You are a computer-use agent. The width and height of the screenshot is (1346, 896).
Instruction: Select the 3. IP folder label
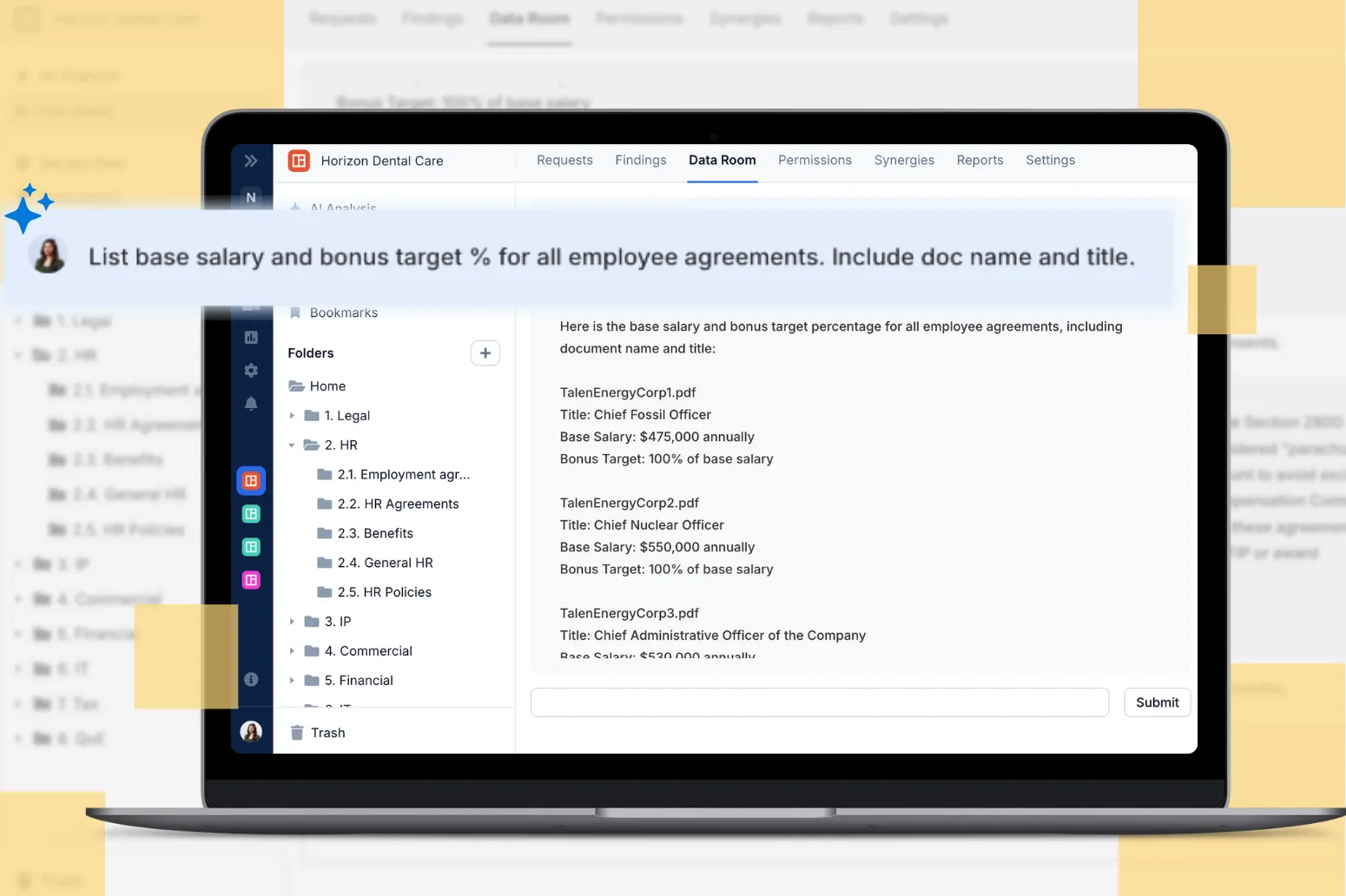[338, 622]
